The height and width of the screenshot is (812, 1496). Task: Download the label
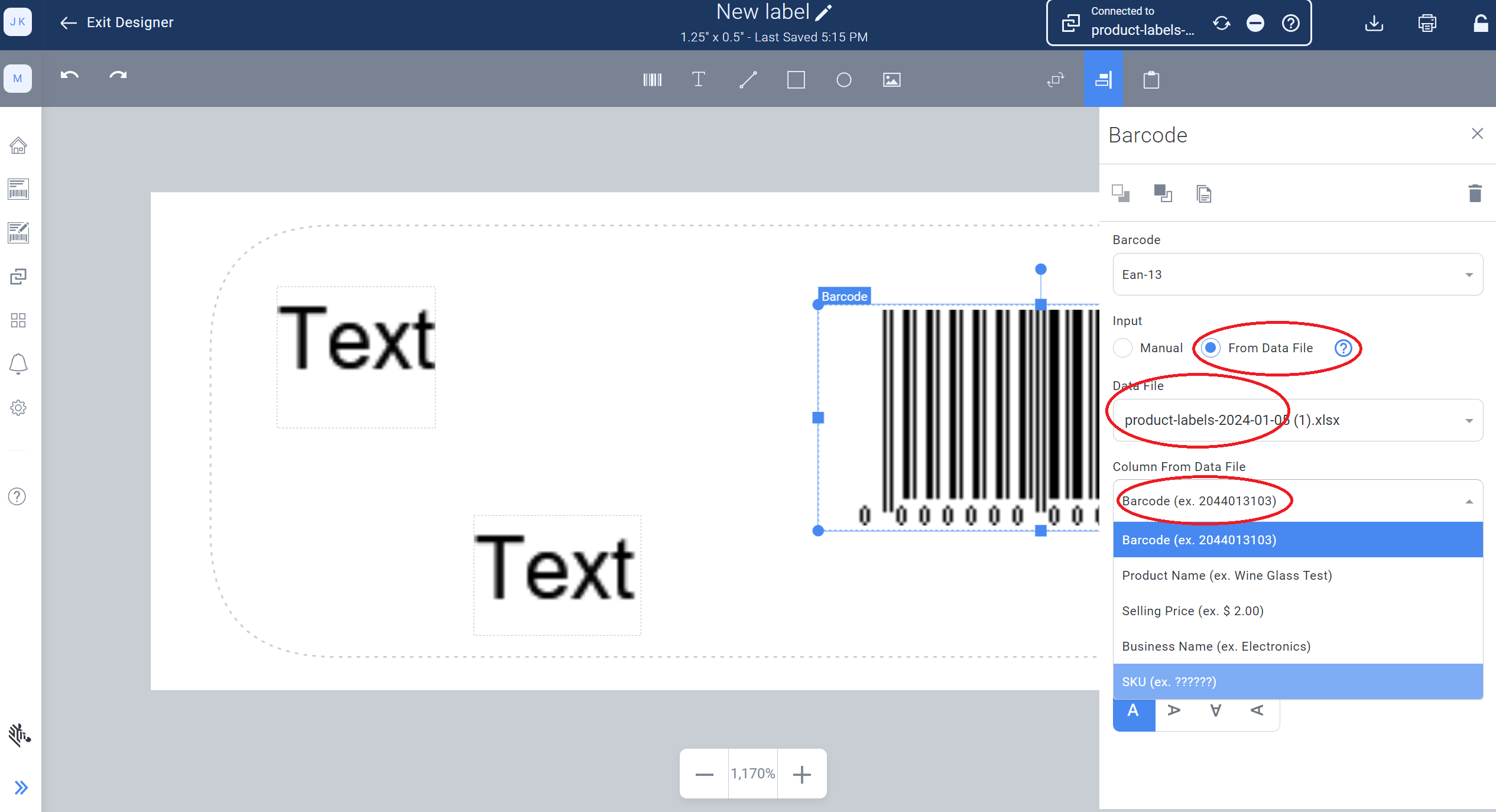point(1374,23)
